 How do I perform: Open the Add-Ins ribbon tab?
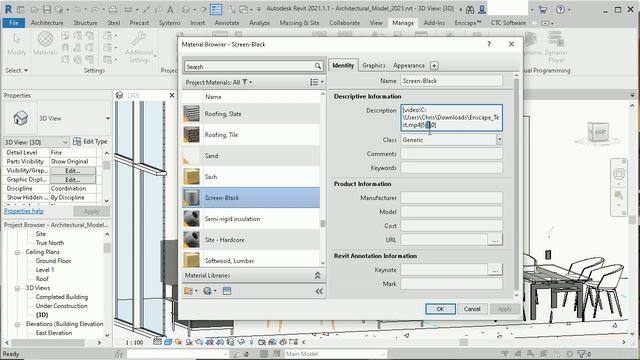pos(434,23)
